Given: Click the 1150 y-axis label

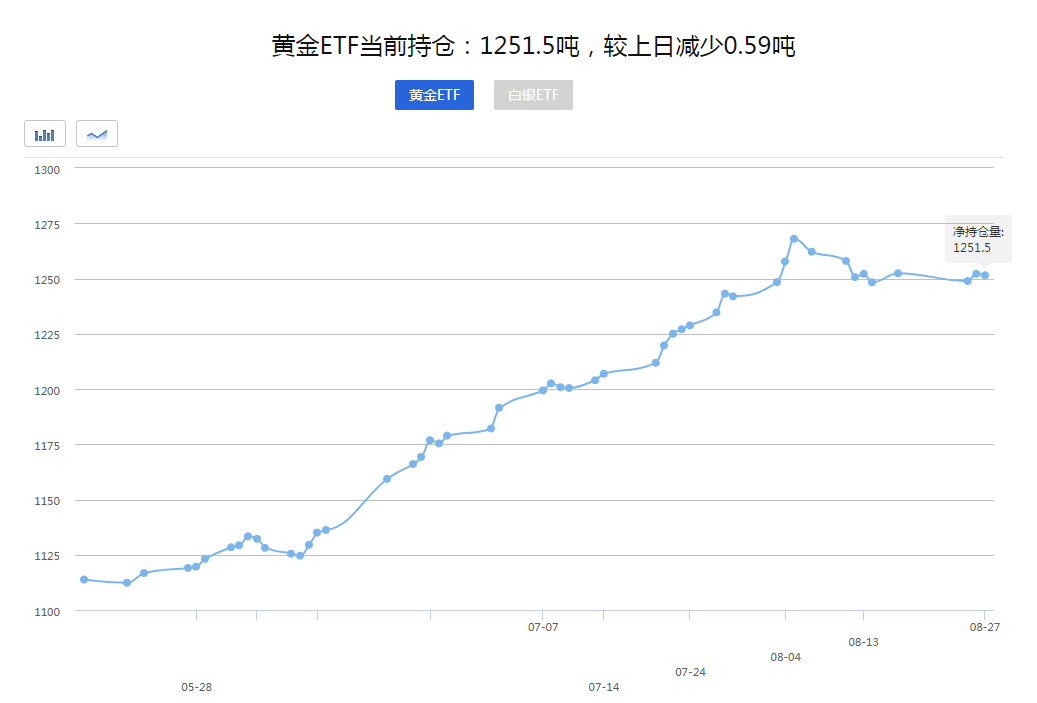Looking at the screenshot, I should click(x=47, y=501).
